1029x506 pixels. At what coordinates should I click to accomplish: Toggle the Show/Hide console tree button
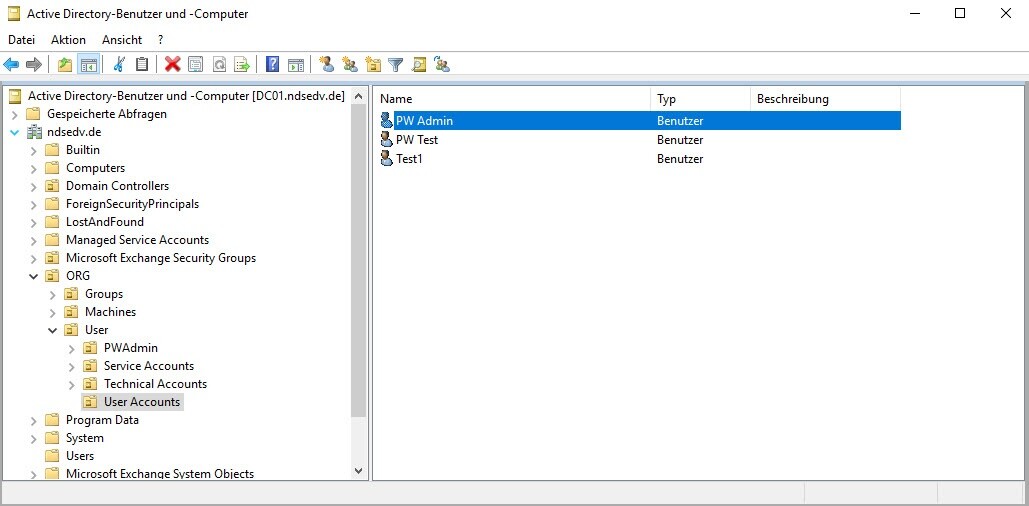pyautogui.click(x=88, y=65)
